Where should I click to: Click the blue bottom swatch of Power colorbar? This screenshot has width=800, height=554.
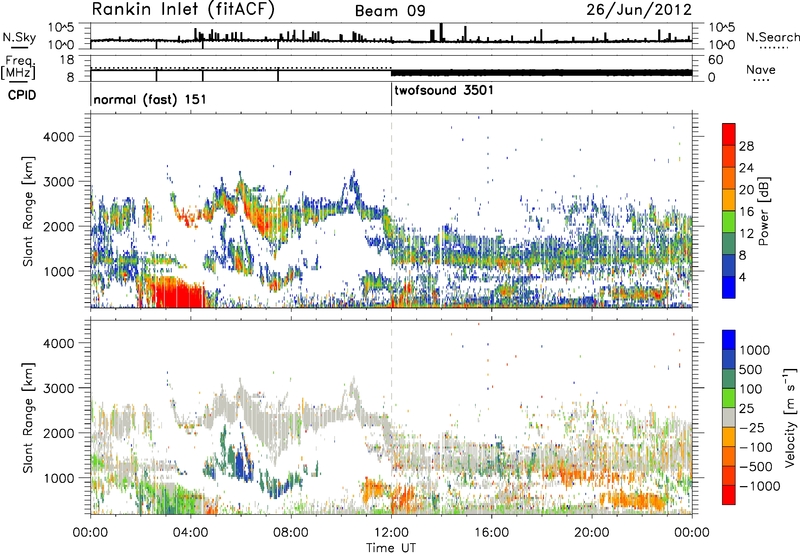pyautogui.click(x=729, y=287)
